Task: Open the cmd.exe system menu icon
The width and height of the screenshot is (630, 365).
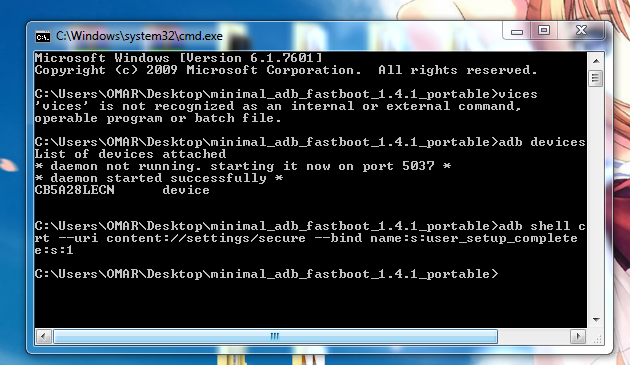Action: (x=43, y=37)
